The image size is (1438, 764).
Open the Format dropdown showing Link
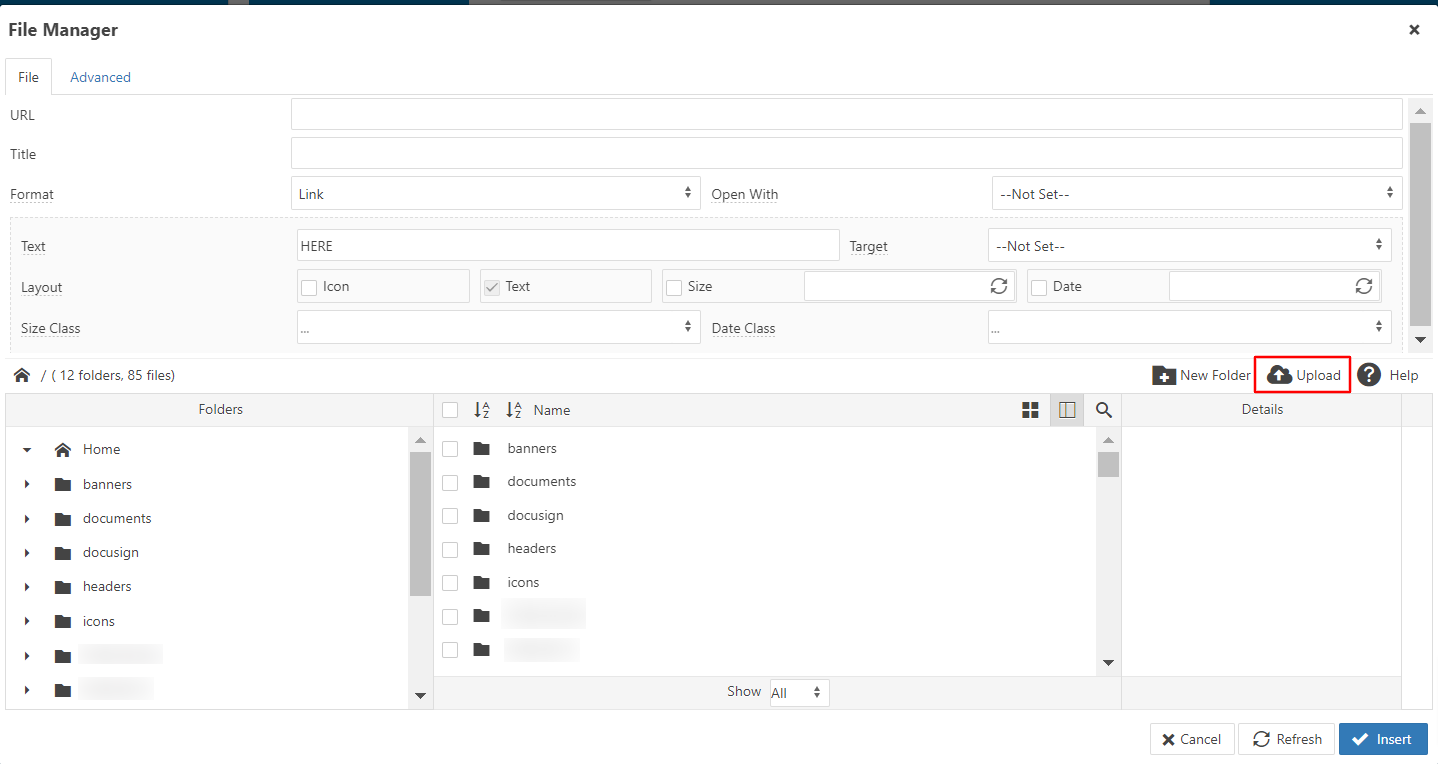pos(495,193)
